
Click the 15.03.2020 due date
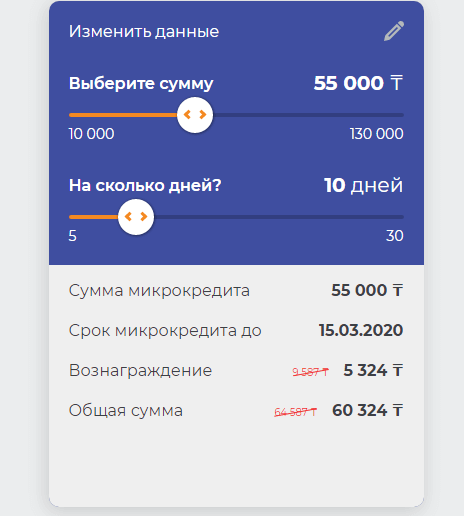361,330
